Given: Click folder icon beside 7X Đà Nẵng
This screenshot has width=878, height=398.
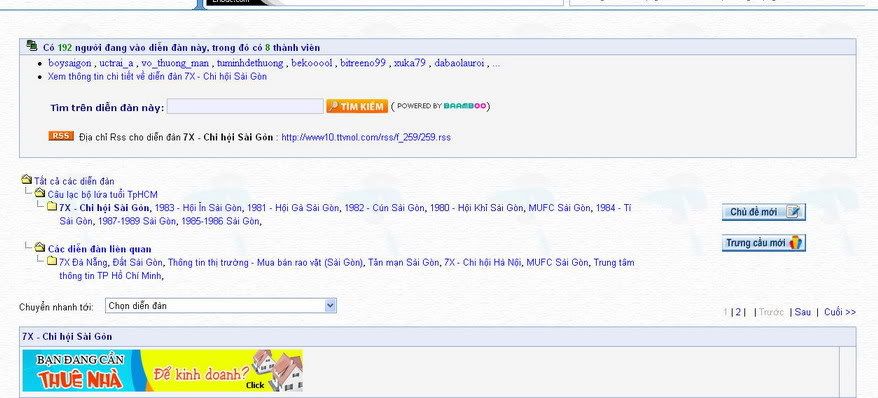Looking at the screenshot, I should coord(52,260).
